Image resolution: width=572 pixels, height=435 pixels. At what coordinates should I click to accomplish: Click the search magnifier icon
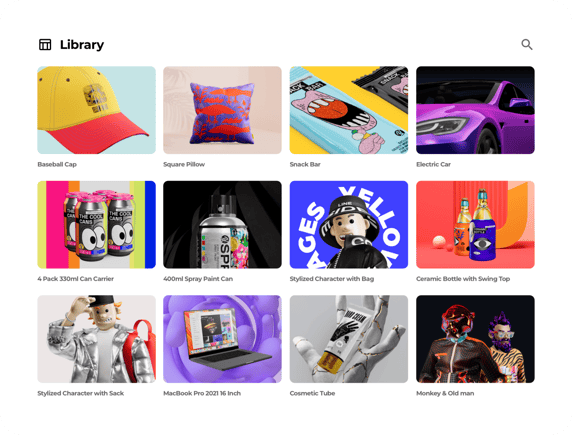click(527, 45)
